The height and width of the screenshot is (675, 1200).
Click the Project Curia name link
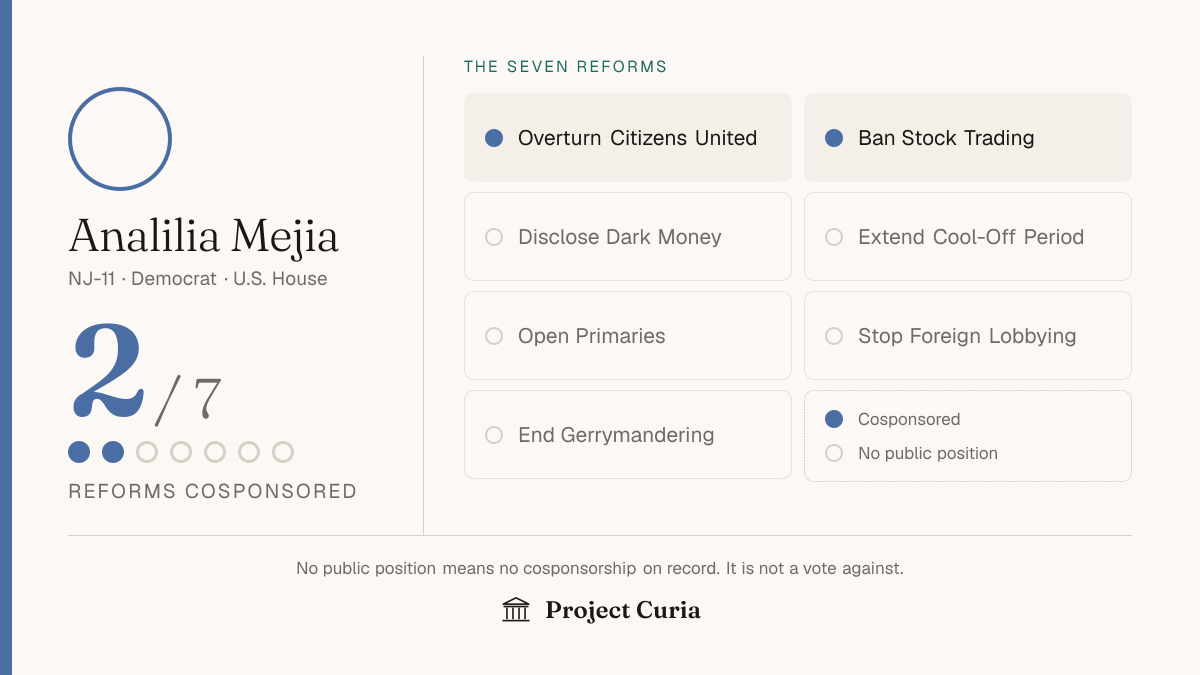(623, 610)
